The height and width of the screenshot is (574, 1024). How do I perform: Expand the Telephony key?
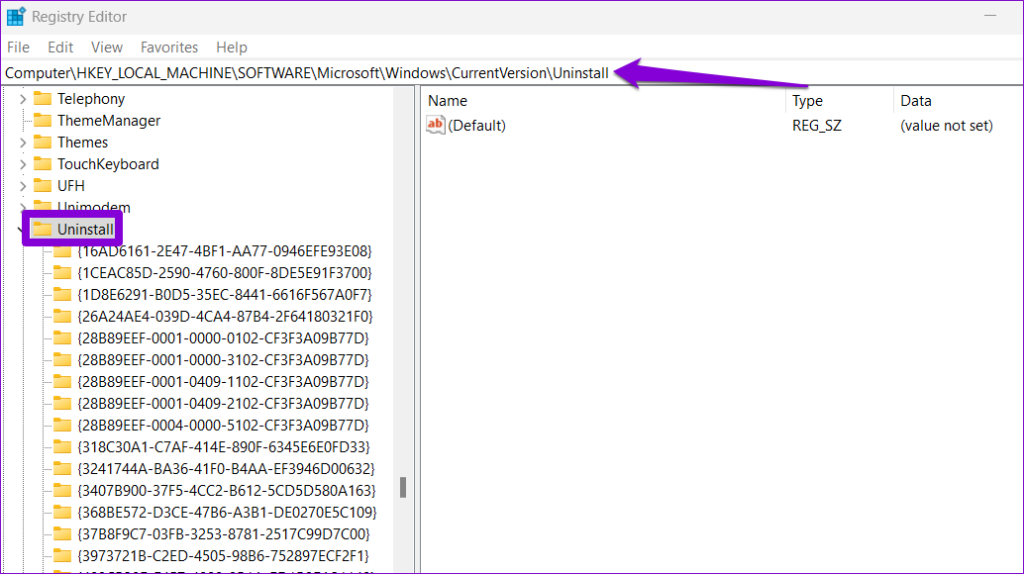(x=23, y=99)
